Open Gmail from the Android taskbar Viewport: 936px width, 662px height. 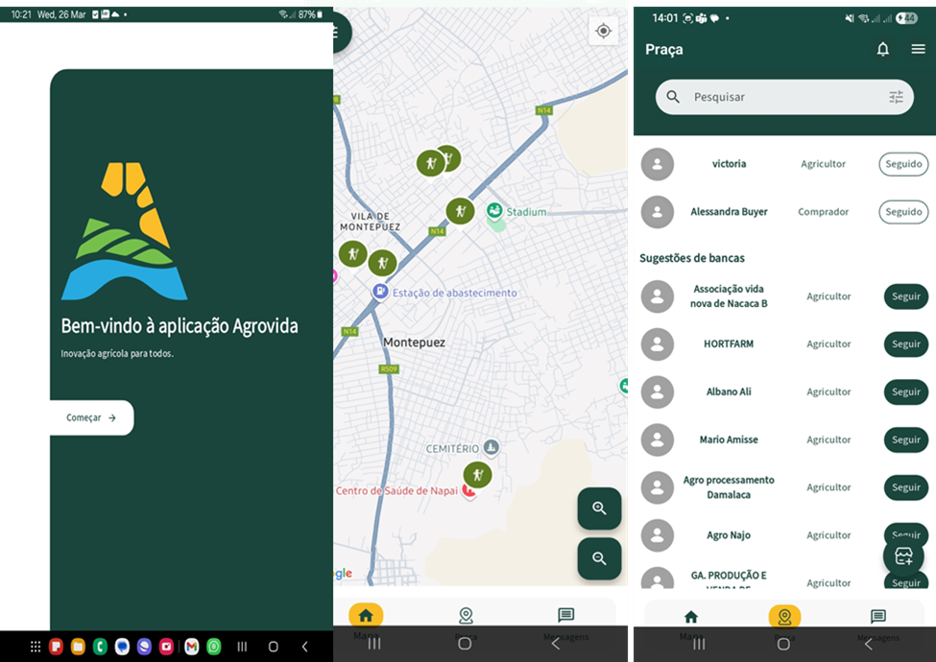(191, 647)
